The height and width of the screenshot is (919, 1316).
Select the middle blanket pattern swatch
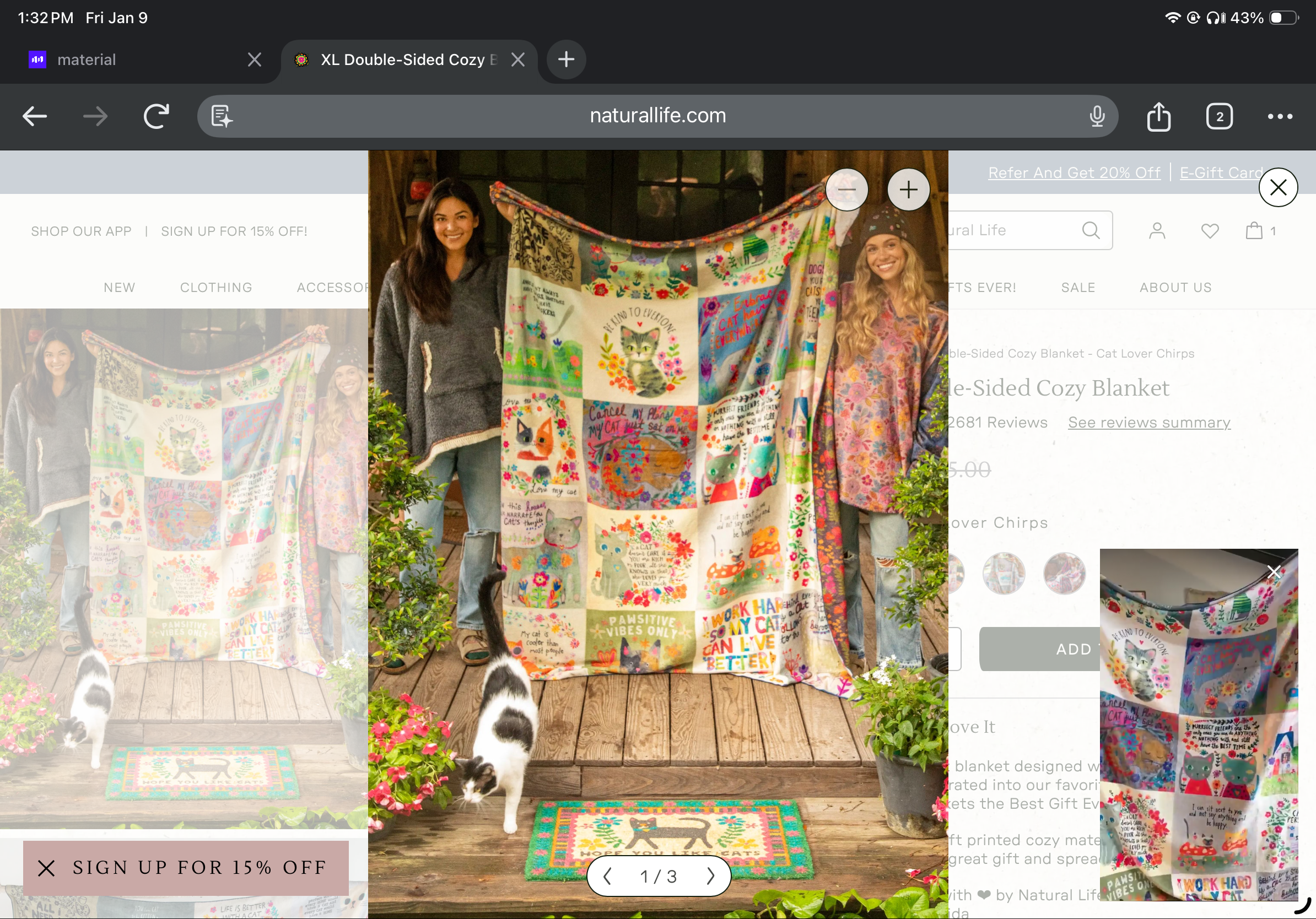[x=1003, y=572]
